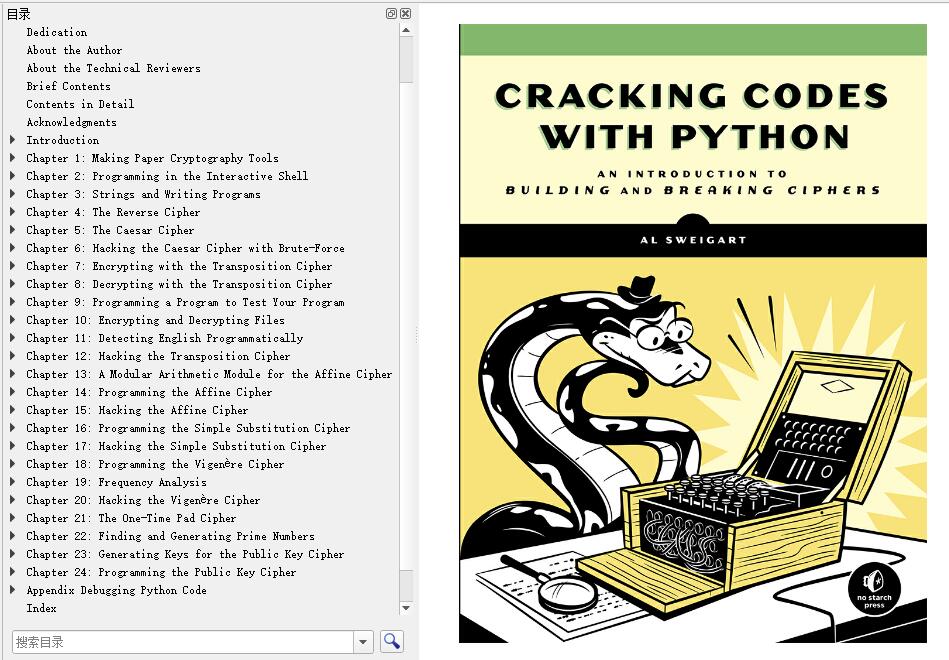This screenshot has width=949, height=660.
Task: Open the Index entry
Action: 41,608
